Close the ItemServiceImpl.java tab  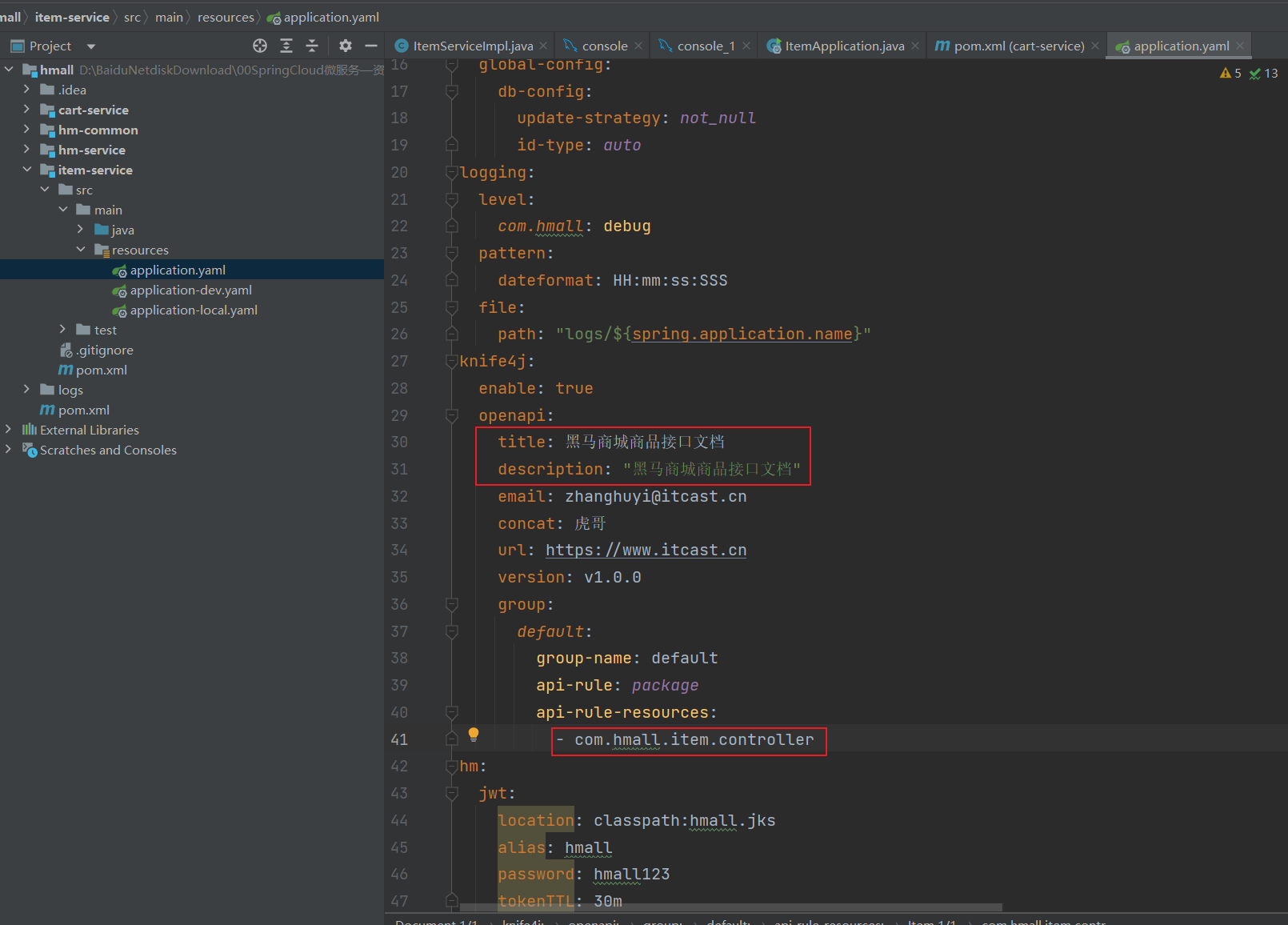point(543,46)
